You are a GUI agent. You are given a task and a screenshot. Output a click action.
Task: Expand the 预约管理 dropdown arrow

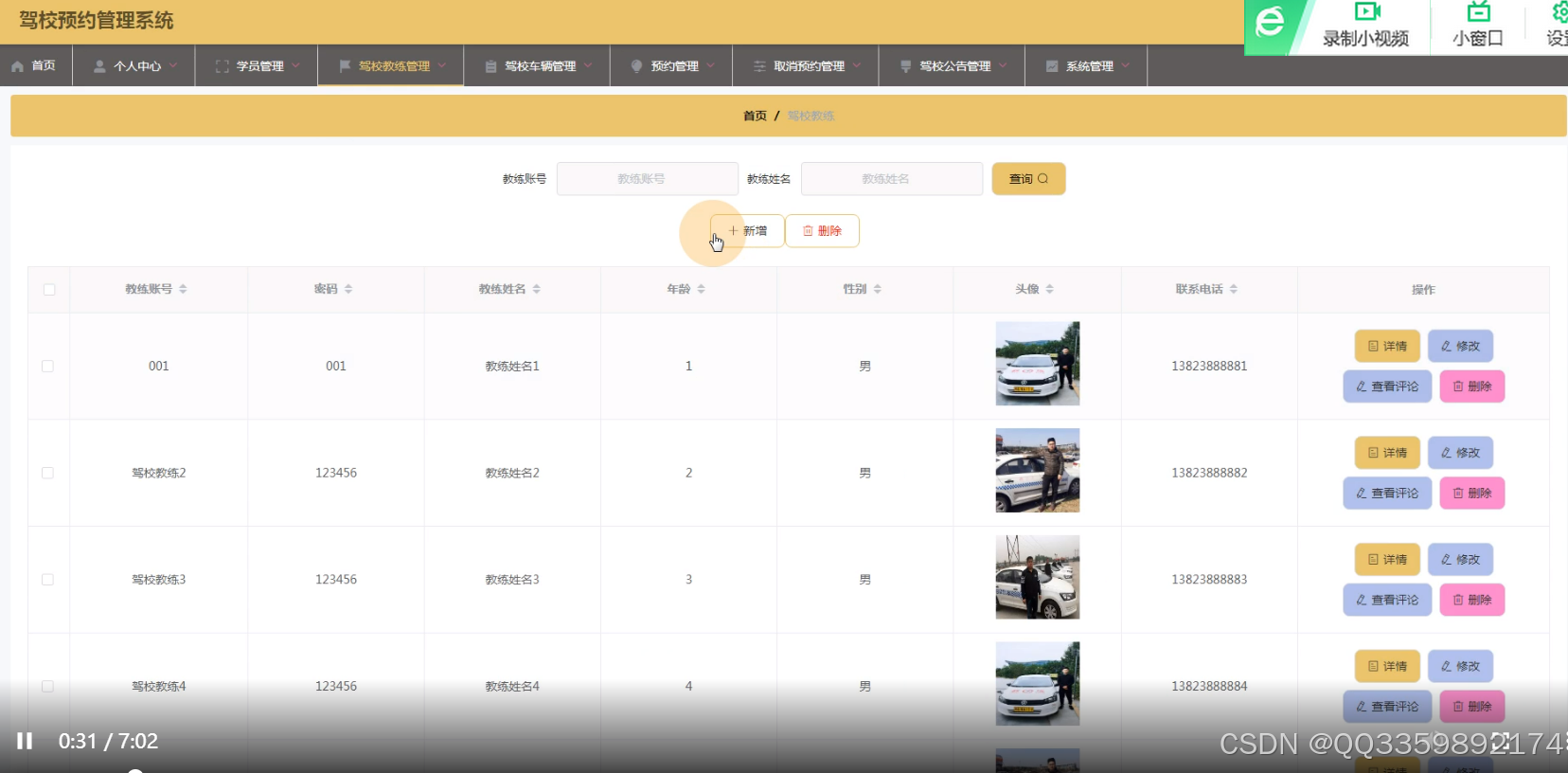[710, 65]
